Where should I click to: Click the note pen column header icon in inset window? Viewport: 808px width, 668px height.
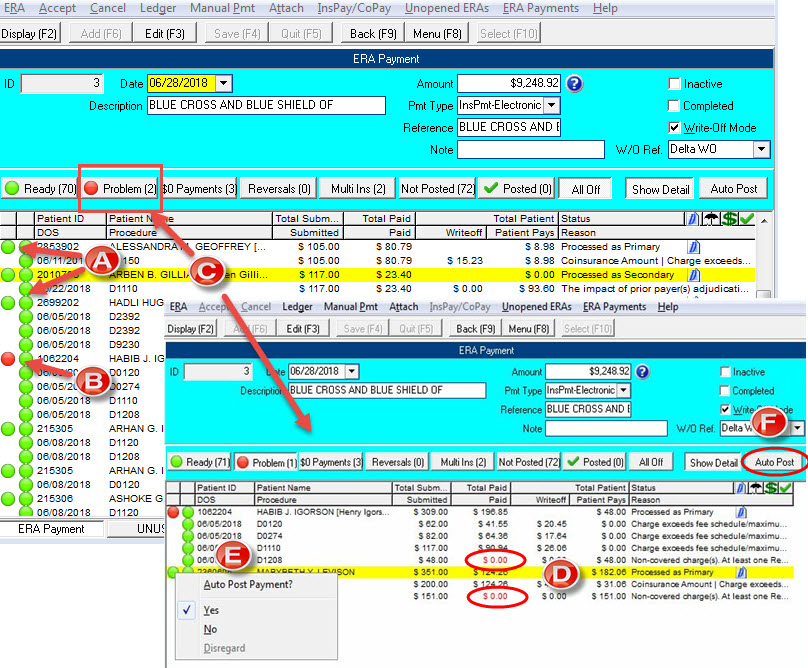click(741, 488)
